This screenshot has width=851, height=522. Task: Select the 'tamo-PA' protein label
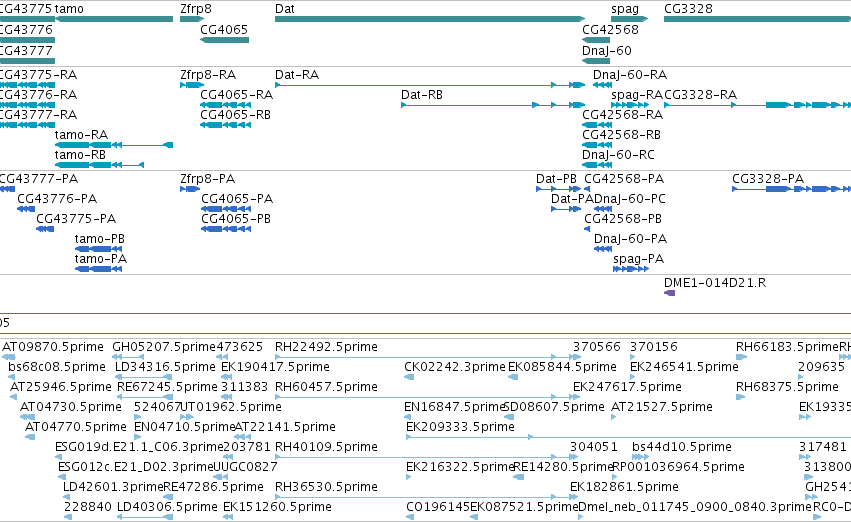pos(101,259)
